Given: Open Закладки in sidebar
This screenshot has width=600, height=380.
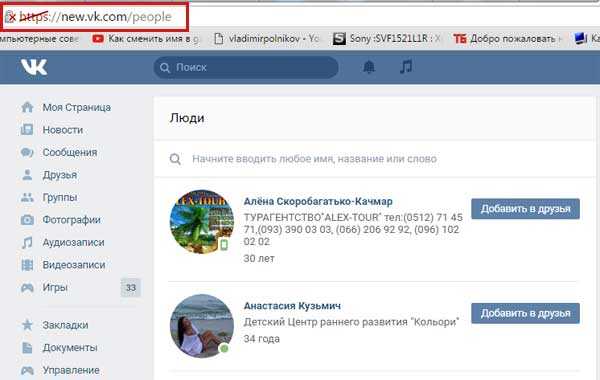Looking at the screenshot, I should [x=65, y=325].
